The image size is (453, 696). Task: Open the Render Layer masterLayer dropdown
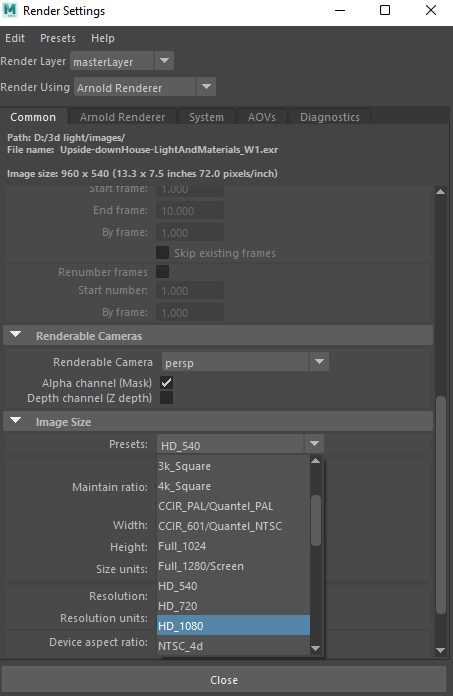tap(122, 61)
